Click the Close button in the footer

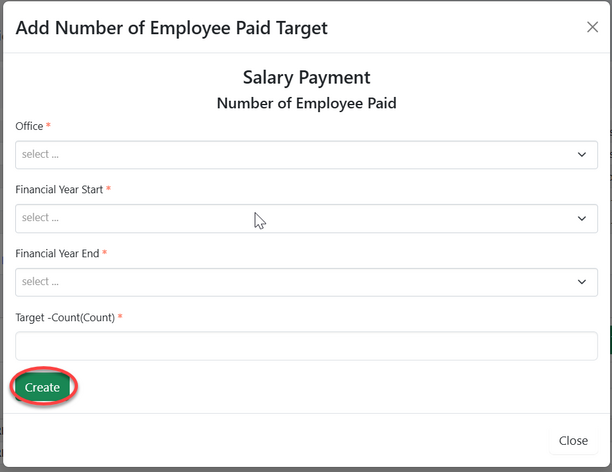tap(573, 441)
